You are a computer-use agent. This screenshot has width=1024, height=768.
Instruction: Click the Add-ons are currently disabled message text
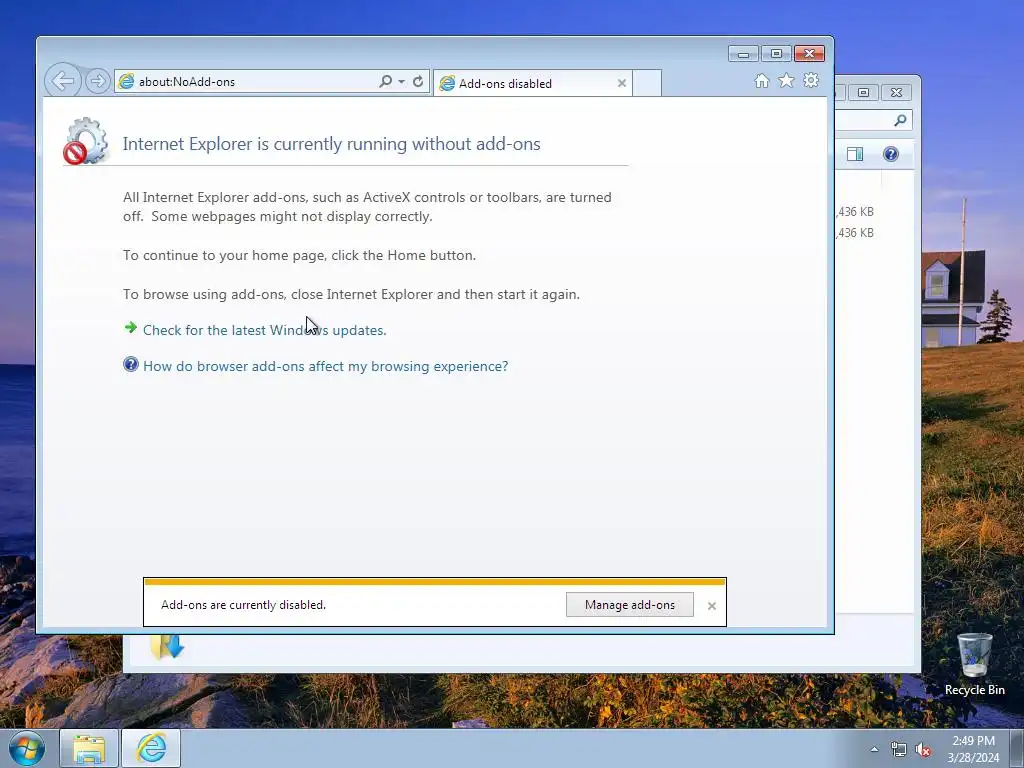pos(244,605)
